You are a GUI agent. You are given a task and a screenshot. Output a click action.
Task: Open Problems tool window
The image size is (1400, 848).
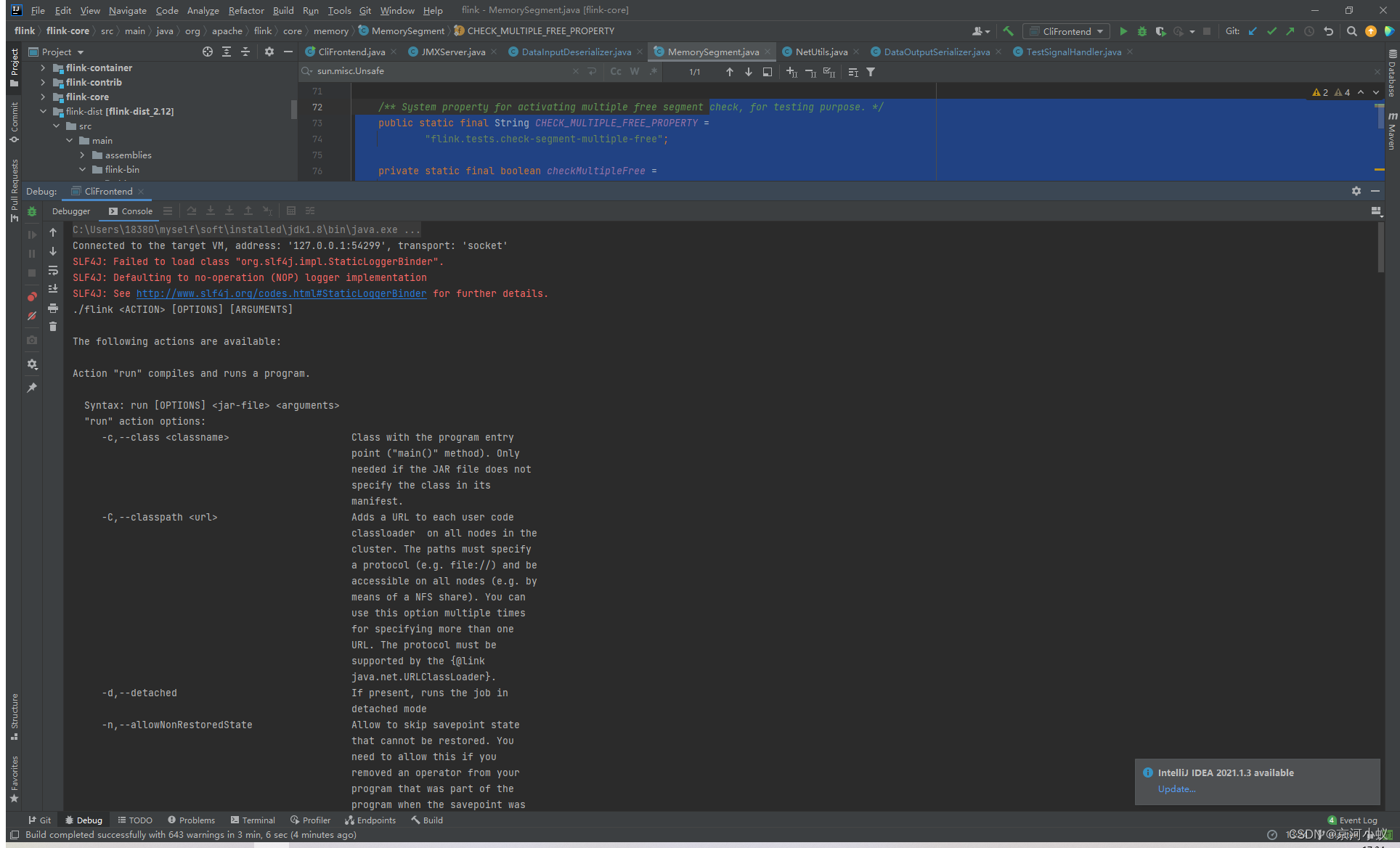[x=191, y=820]
